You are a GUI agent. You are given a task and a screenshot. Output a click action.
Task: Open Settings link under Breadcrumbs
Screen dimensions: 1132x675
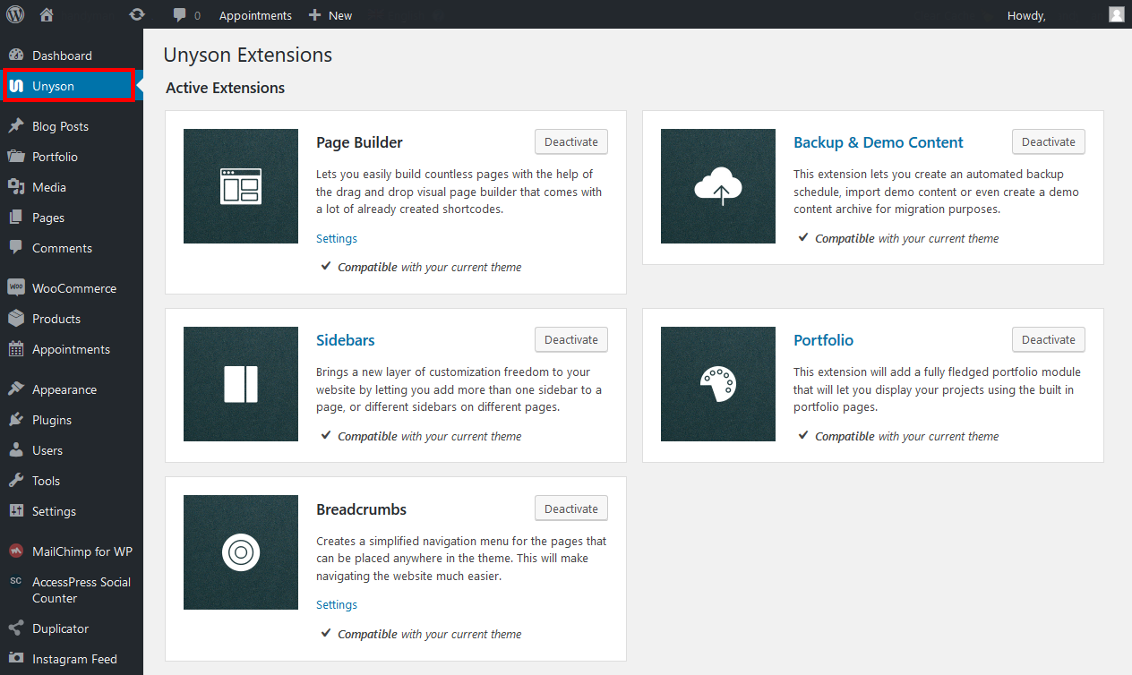tap(336, 605)
